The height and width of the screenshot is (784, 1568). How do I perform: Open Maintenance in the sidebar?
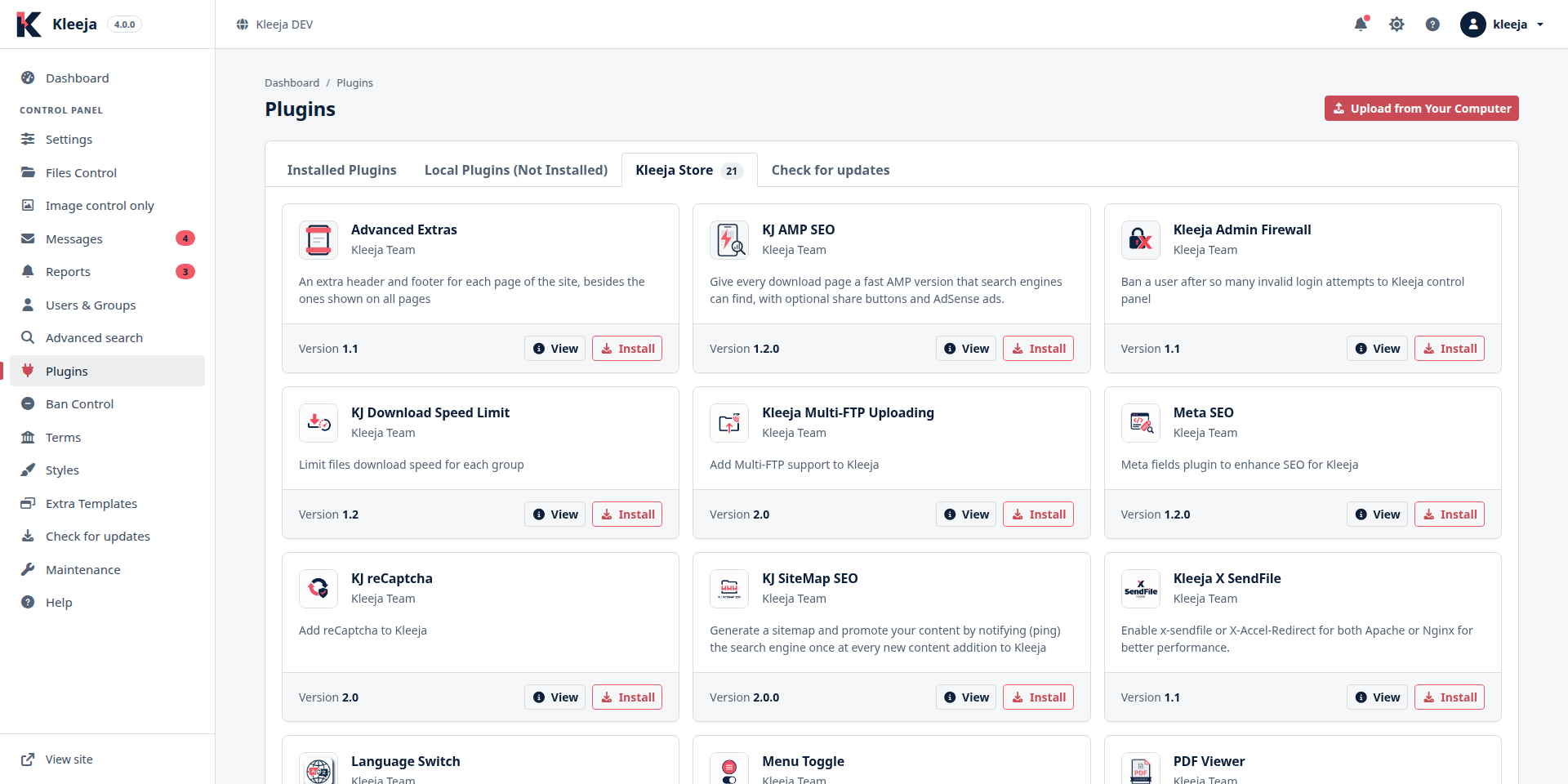coord(107,570)
